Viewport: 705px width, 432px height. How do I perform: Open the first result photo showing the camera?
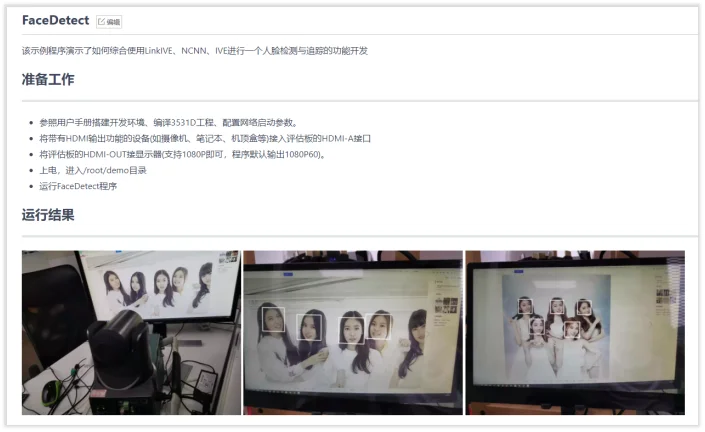pyautogui.click(x=131, y=332)
